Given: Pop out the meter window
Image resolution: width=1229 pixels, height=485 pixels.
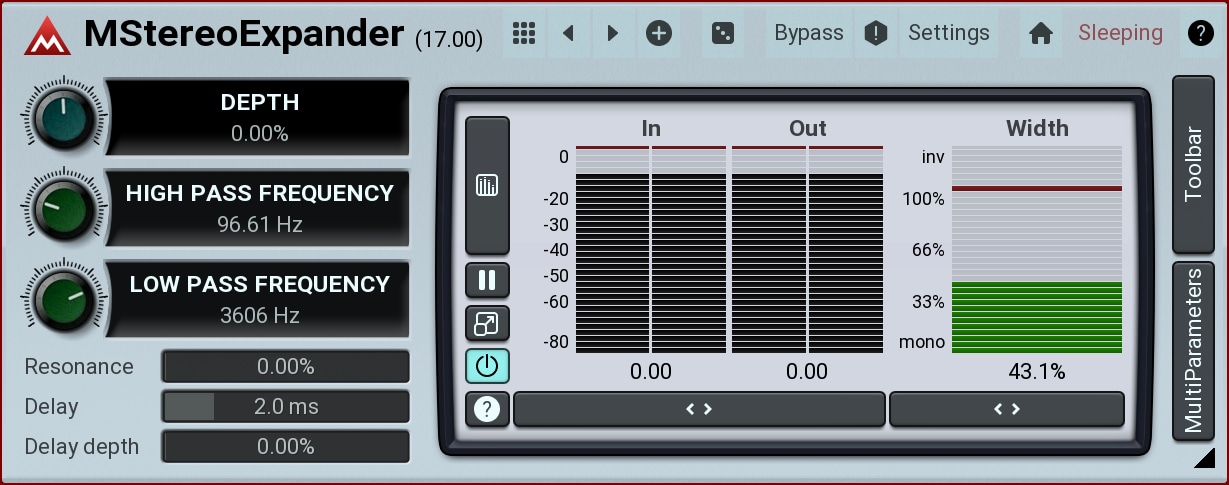Looking at the screenshot, I should click(487, 323).
